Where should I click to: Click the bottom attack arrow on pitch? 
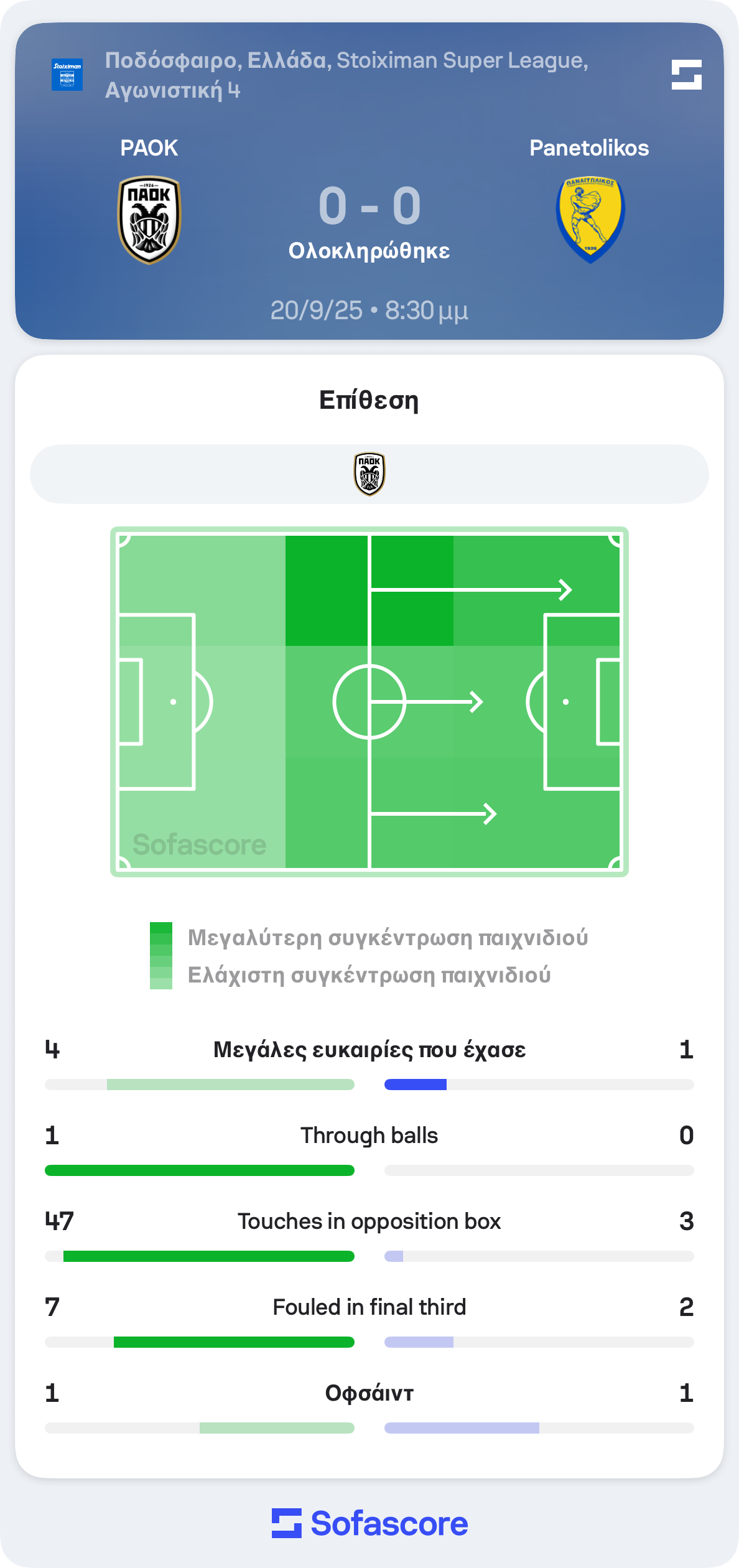point(434,813)
